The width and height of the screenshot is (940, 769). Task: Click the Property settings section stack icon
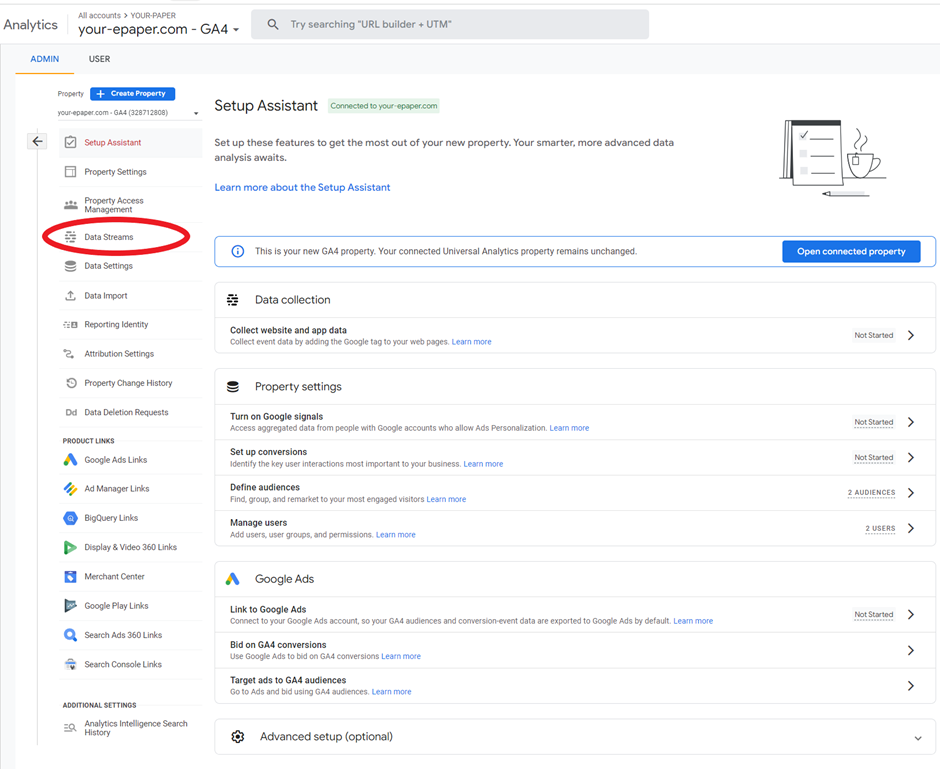point(233,387)
